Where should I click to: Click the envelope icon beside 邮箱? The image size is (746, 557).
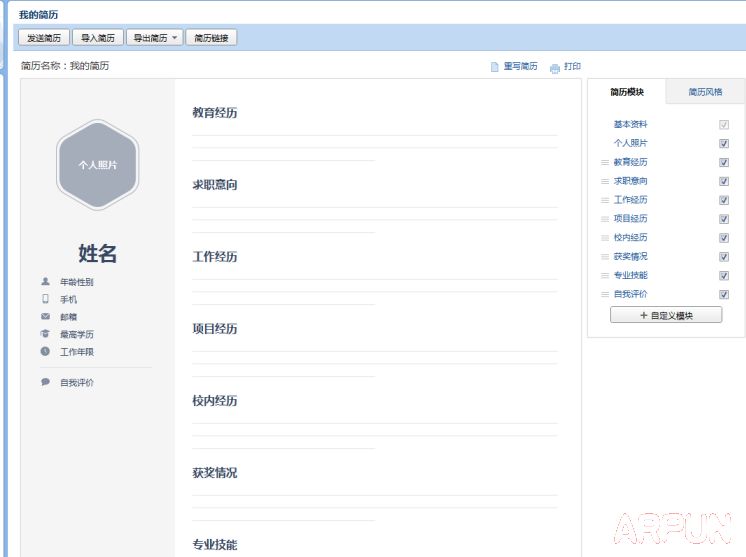(x=45, y=316)
